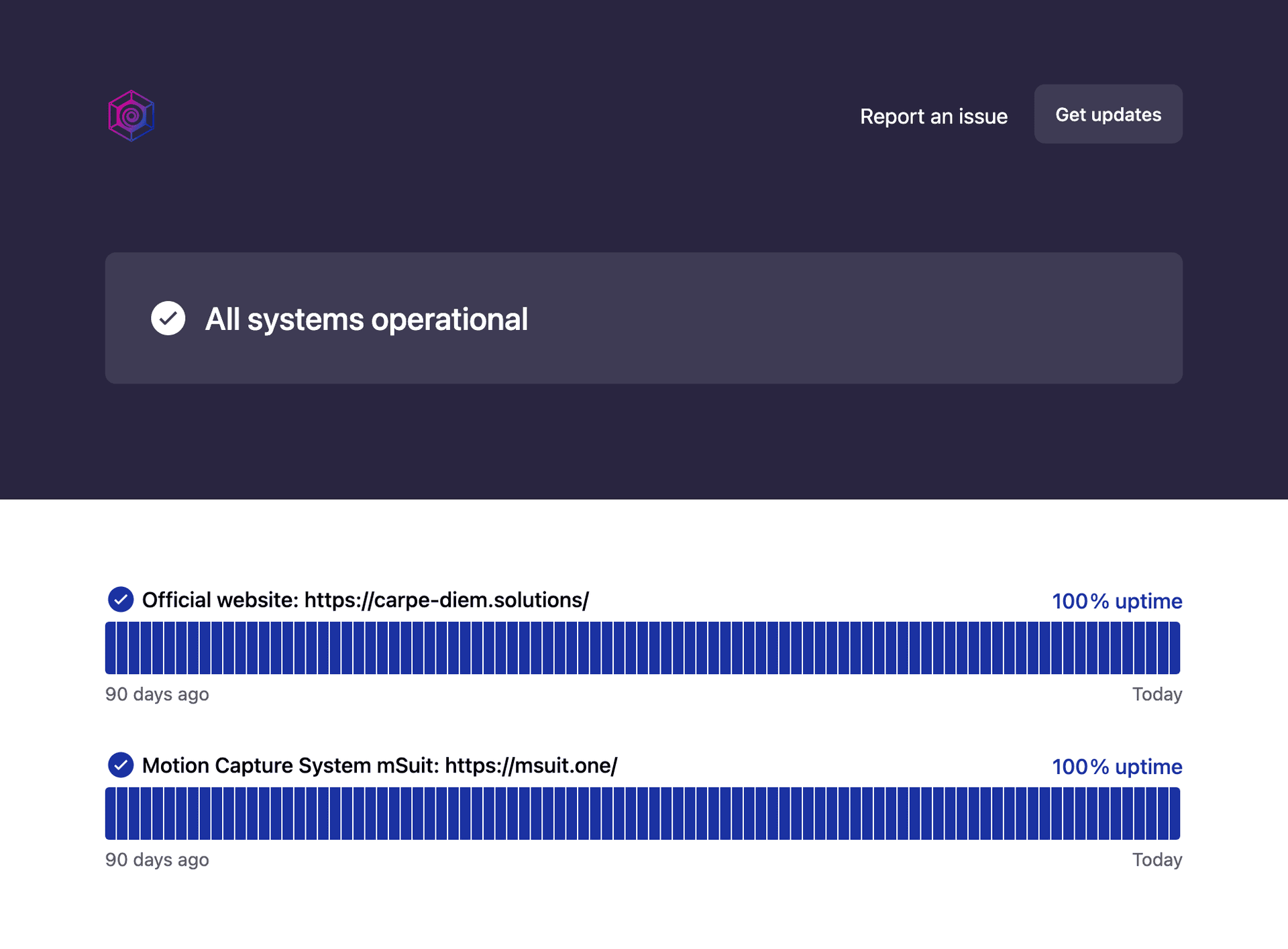Click 100% uptime for Motion Capture System
The image size is (1288, 949).
pyautogui.click(x=1117, y=767)
